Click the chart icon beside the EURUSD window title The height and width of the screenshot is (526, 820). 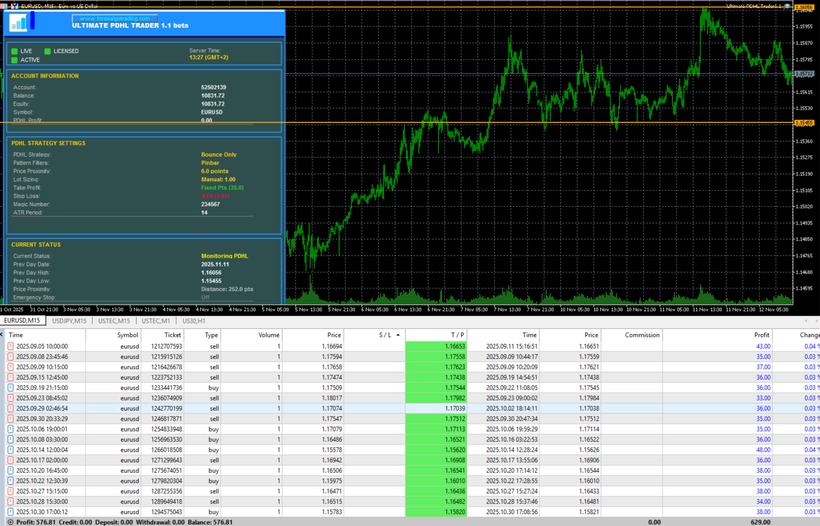(14, 6)
